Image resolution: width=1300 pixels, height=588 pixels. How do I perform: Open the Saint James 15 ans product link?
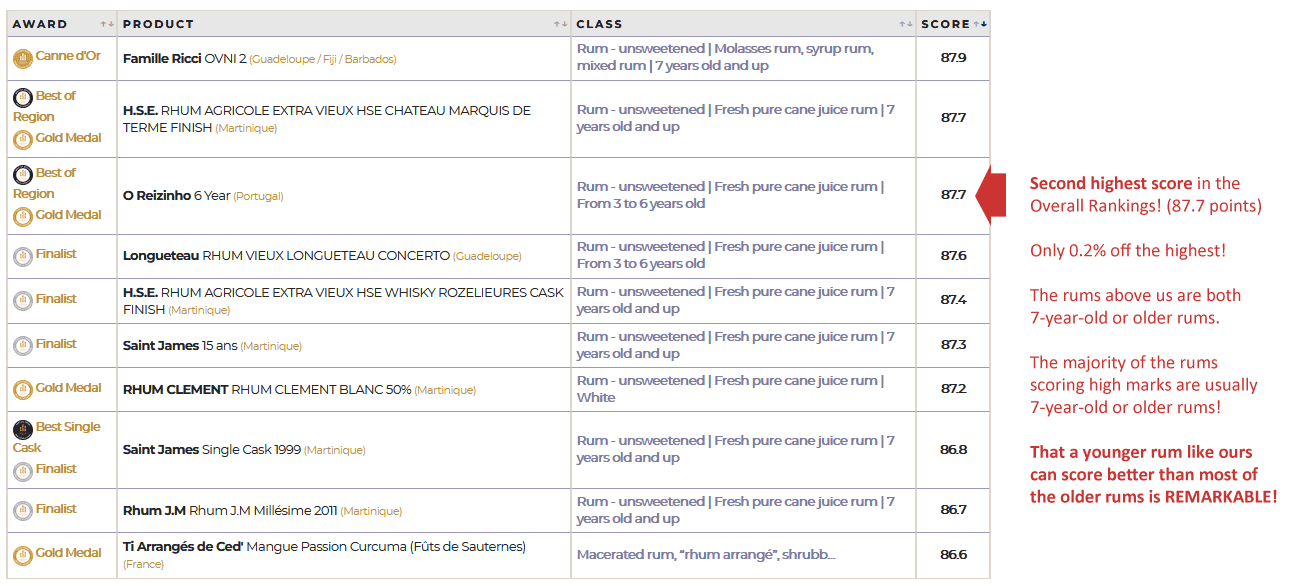[180, 346]
